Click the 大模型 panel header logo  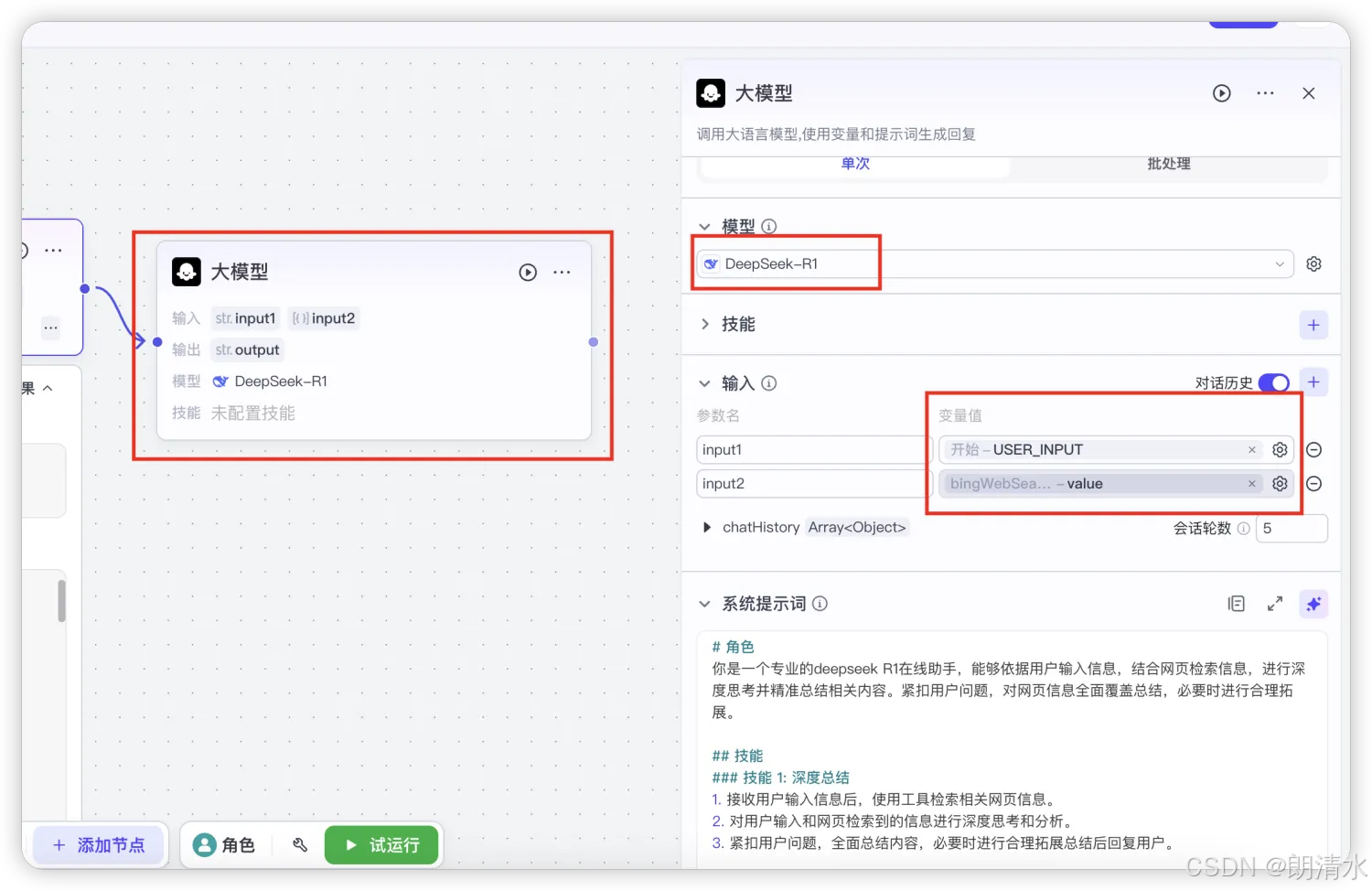[711, 93]
